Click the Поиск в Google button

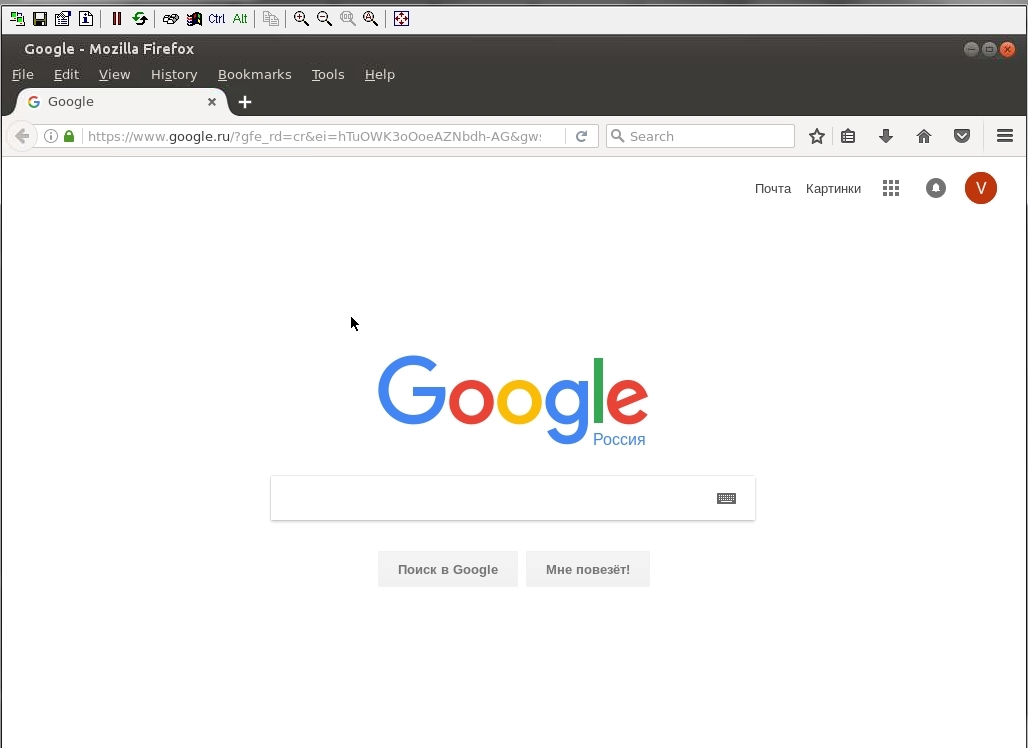[x=448, y=569]
